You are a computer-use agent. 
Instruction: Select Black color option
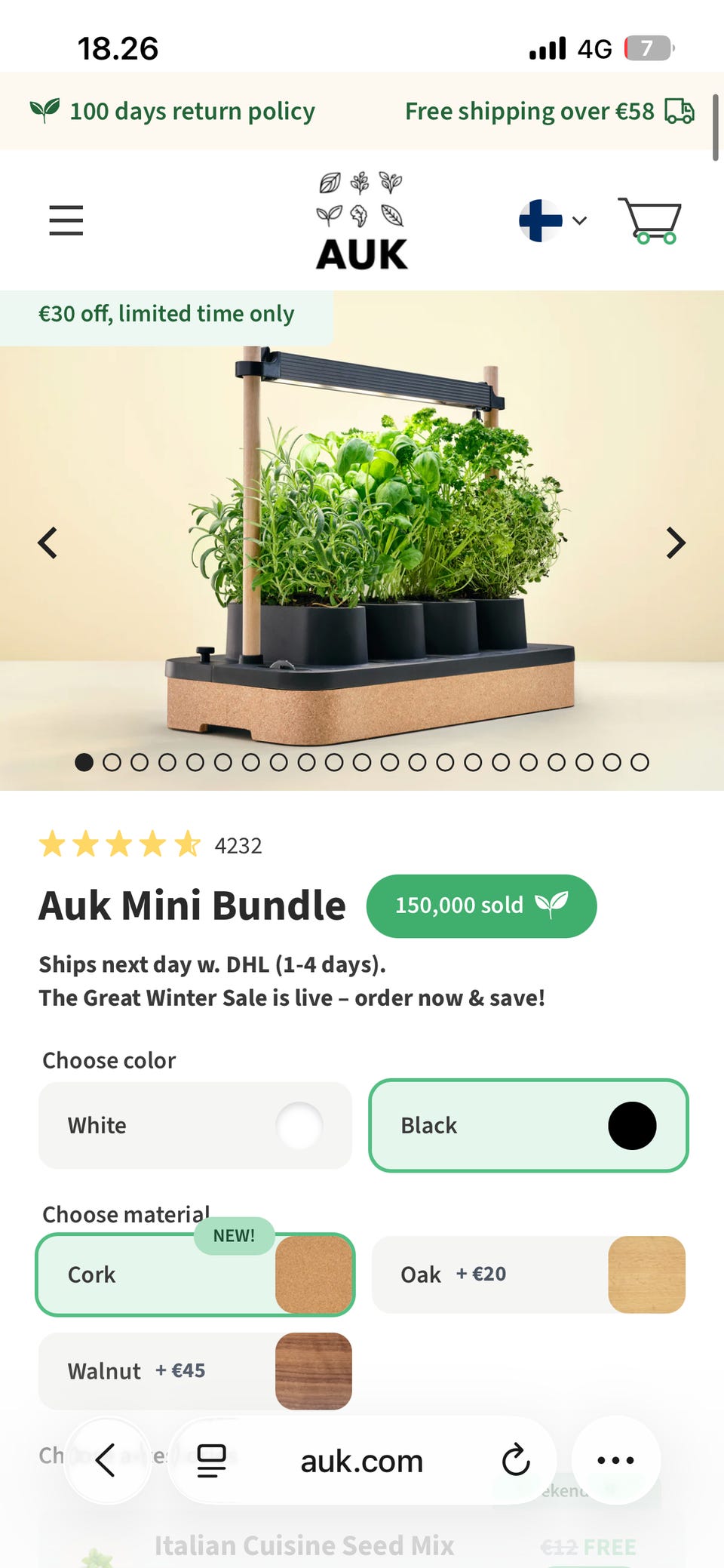click(529, 1125)
